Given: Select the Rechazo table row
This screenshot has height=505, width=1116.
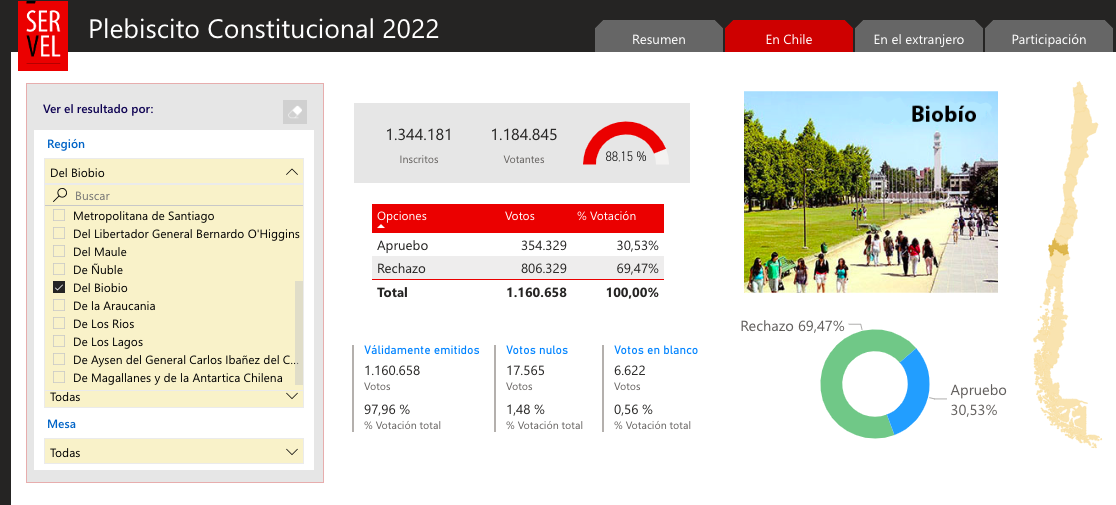Looking at the screenshot, I should (x=517, y=268).
